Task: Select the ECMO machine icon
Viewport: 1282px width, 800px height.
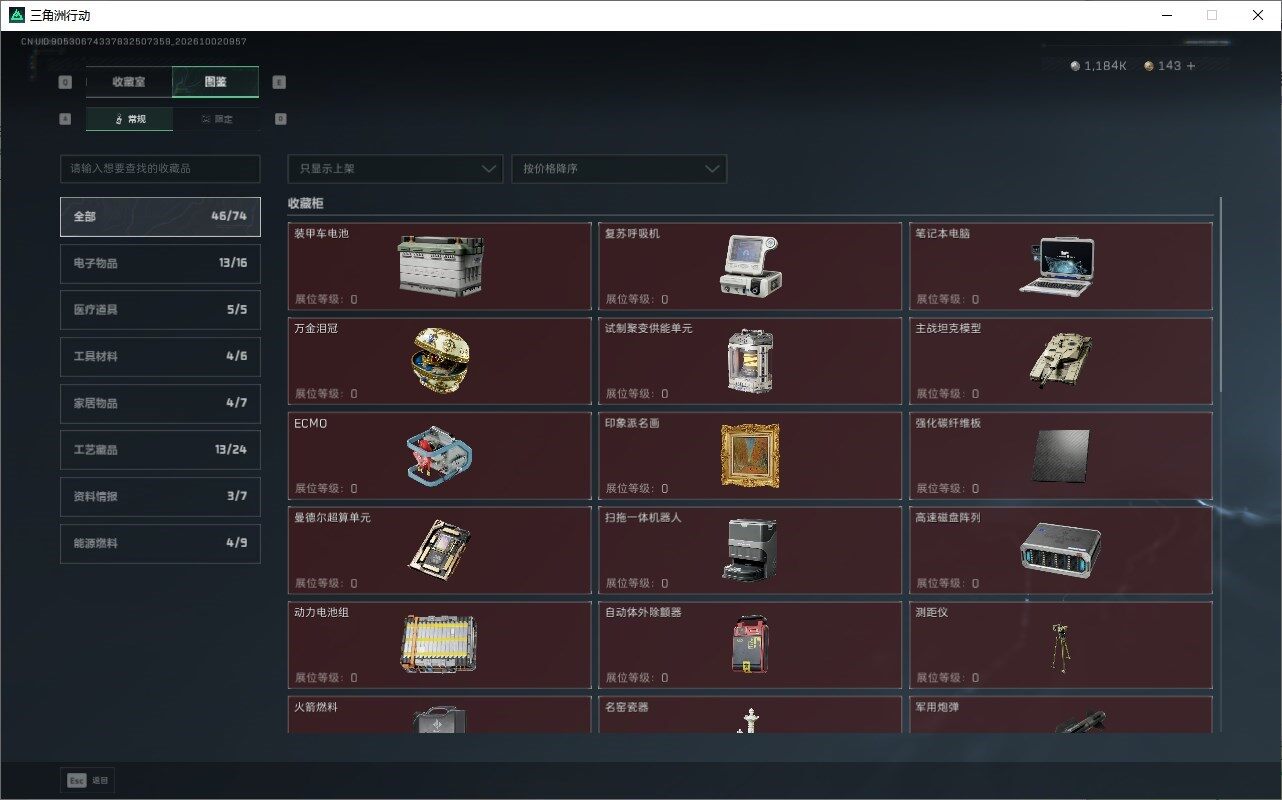Action: (x=440, y=455)
